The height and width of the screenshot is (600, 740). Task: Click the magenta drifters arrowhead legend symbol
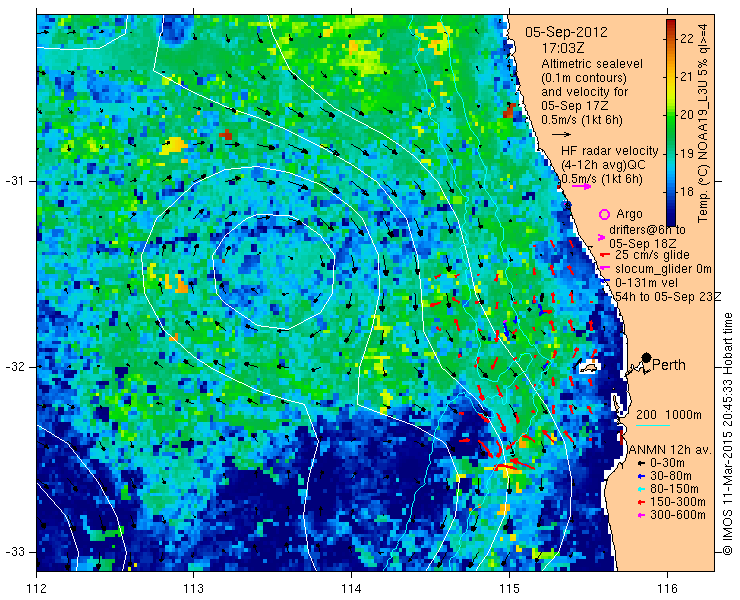(x=601, y=237)
